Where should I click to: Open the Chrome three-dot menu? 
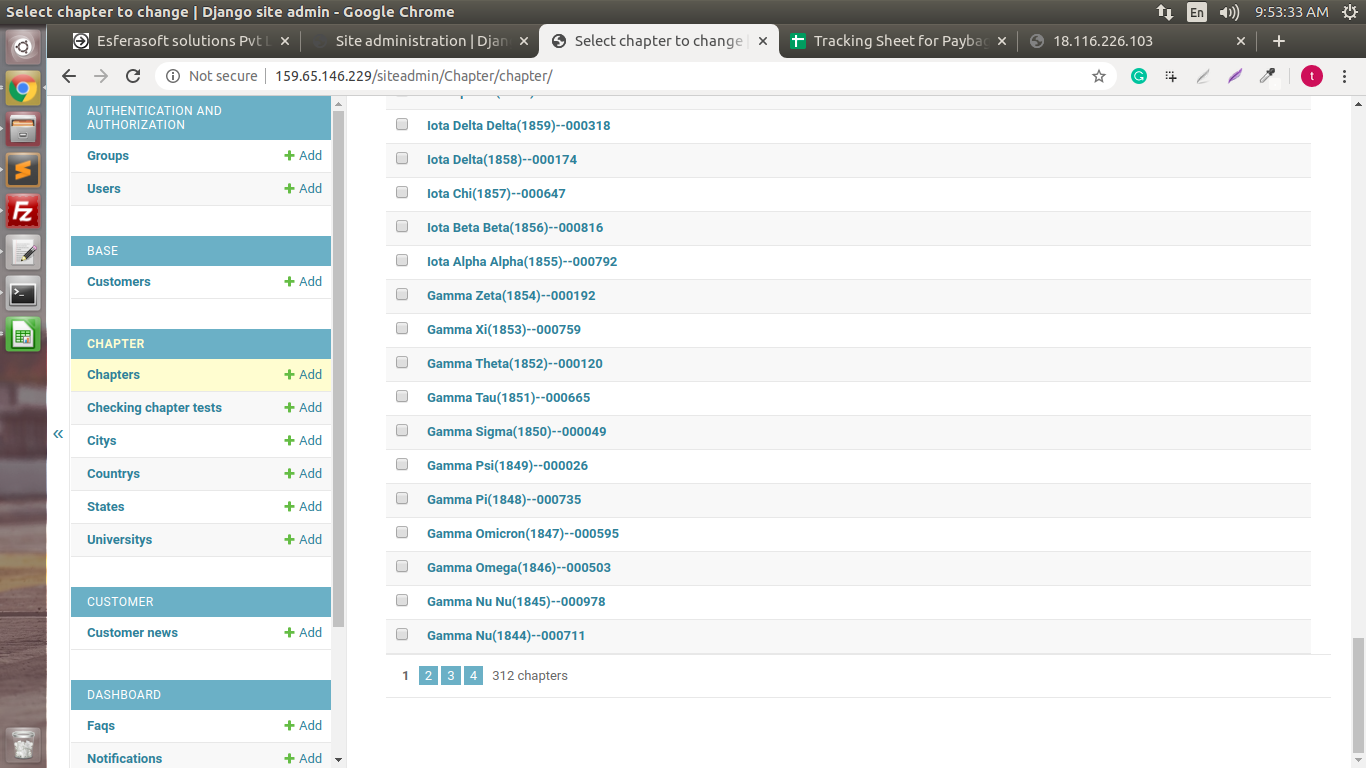click(x=1345, y=76)
